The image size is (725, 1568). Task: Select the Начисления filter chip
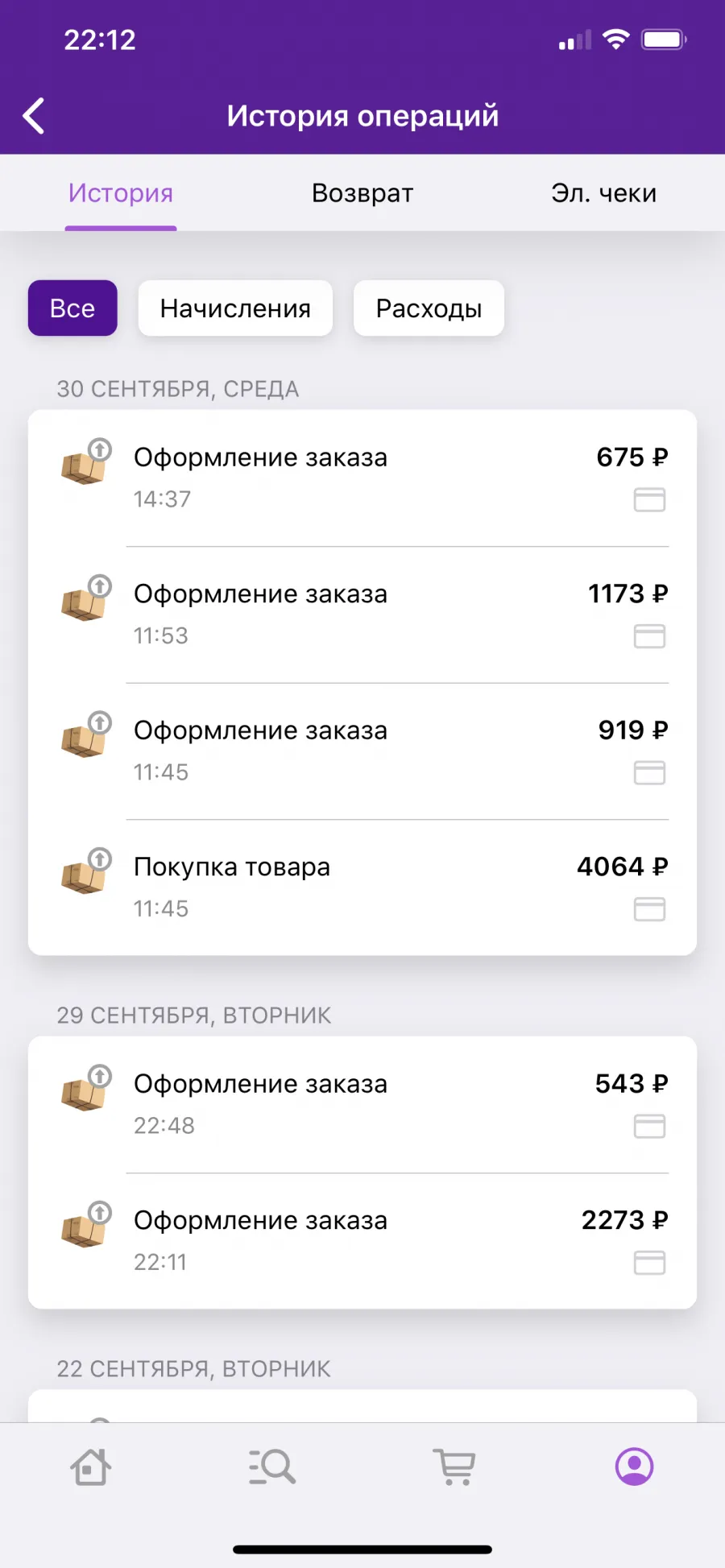tap(235, 308)
